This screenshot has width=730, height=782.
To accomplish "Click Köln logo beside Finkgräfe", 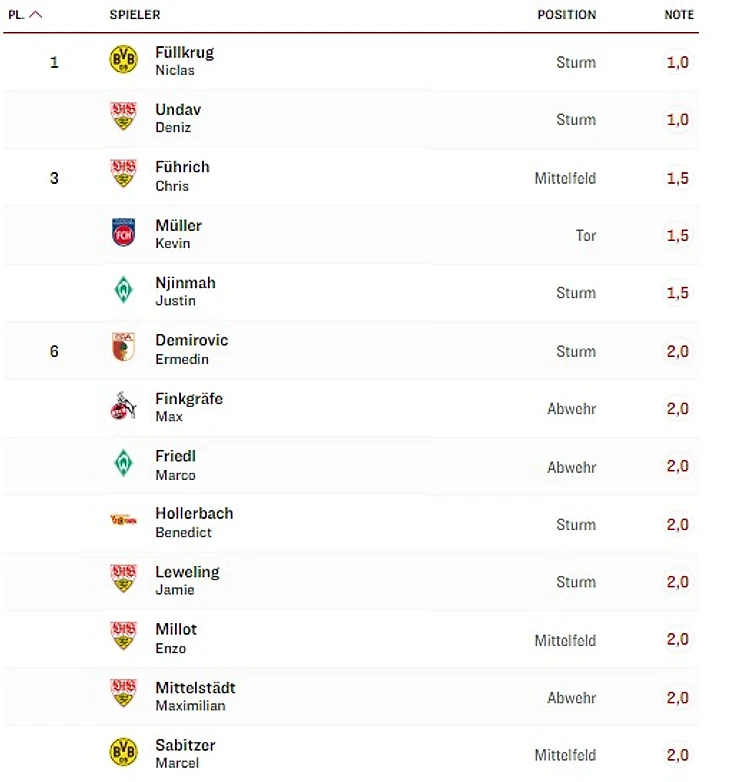I will [x=123, y=407].
